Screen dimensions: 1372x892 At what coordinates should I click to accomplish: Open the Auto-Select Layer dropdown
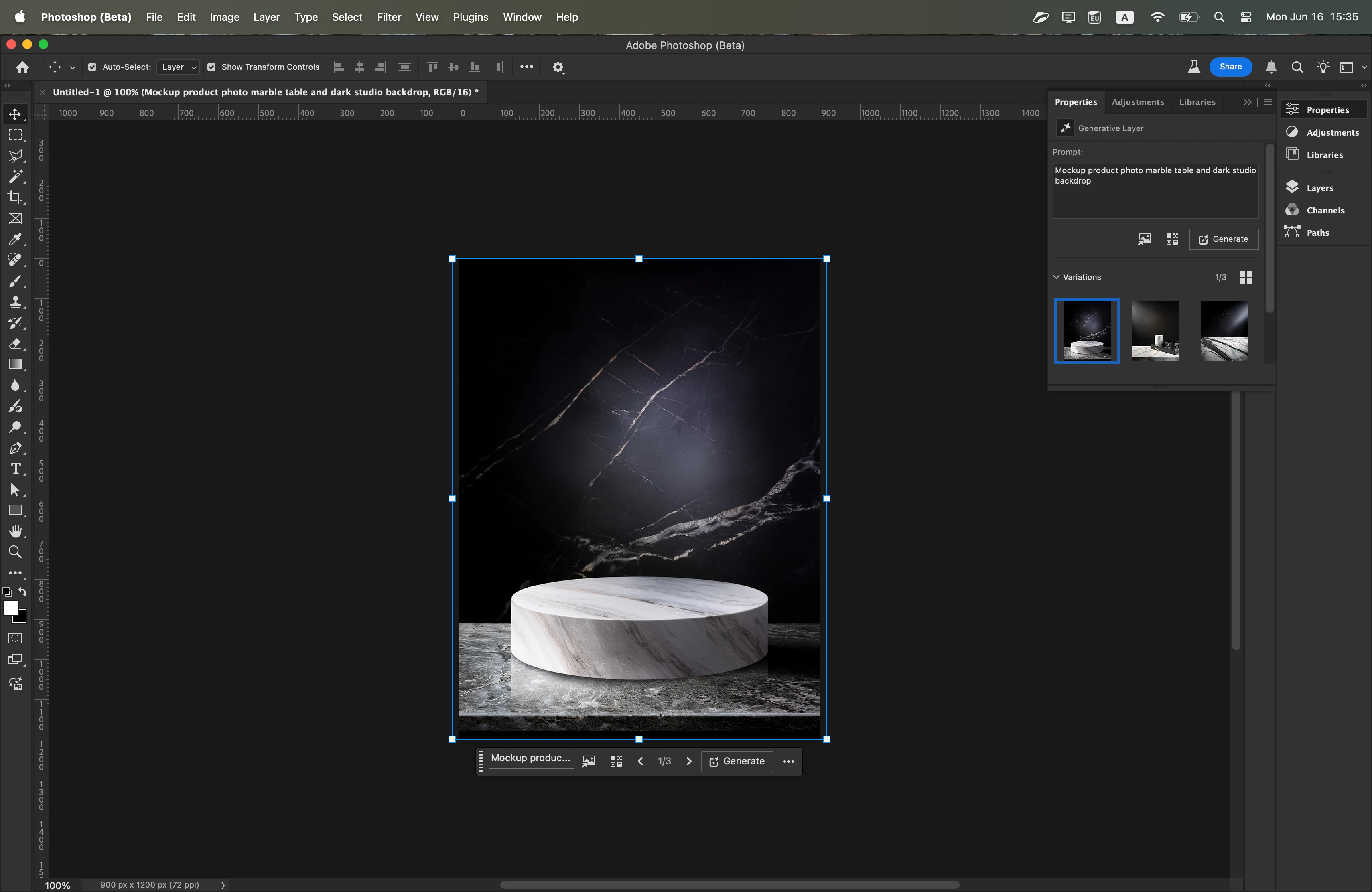[x=178, y=67]
